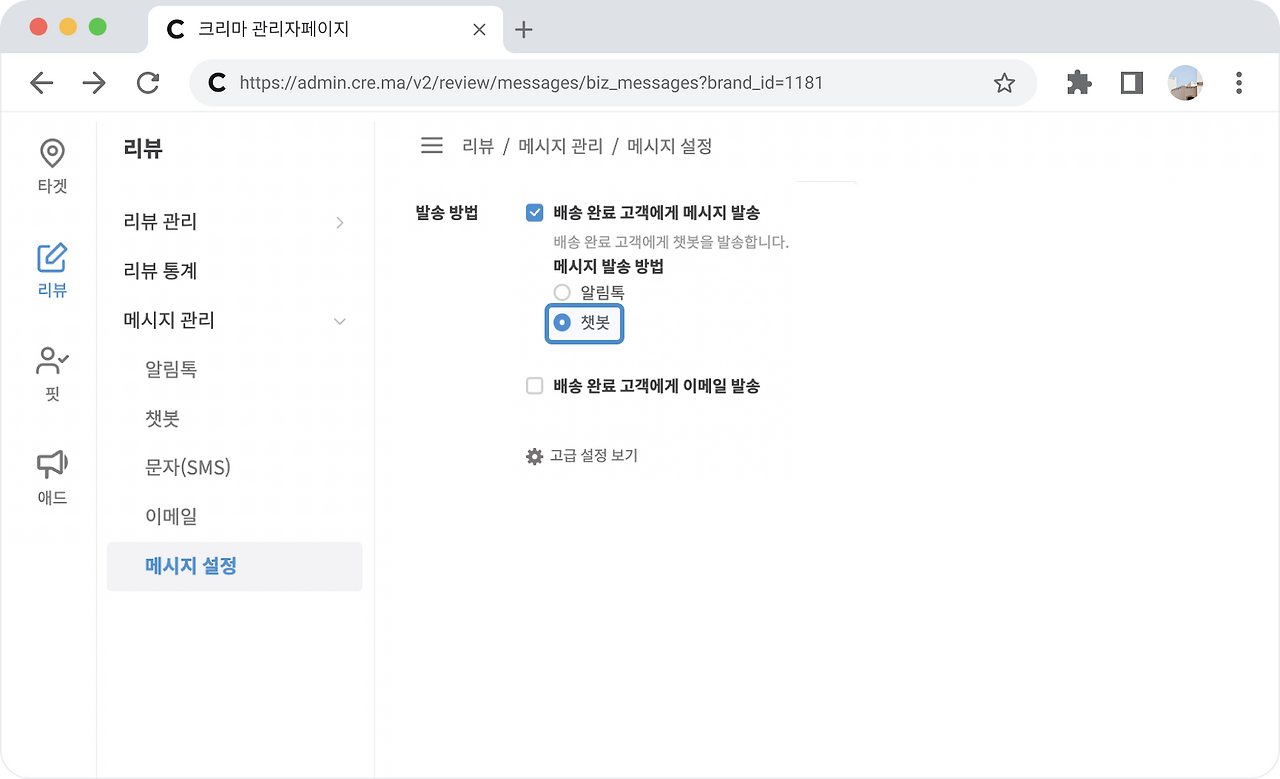Uncheck 배송 완료 고객에게 메시지 발송
Image resolution: width=1280 pixels, height=779 pixels.
[x=534, y=212]
